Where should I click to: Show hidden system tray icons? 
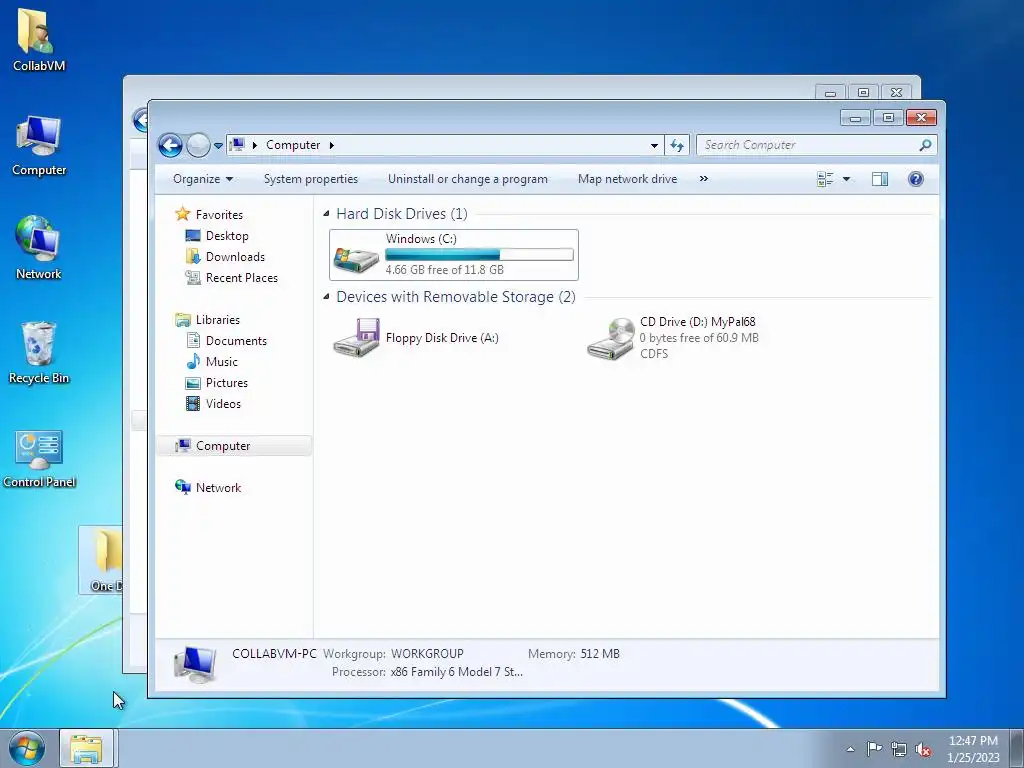(850, 749)
